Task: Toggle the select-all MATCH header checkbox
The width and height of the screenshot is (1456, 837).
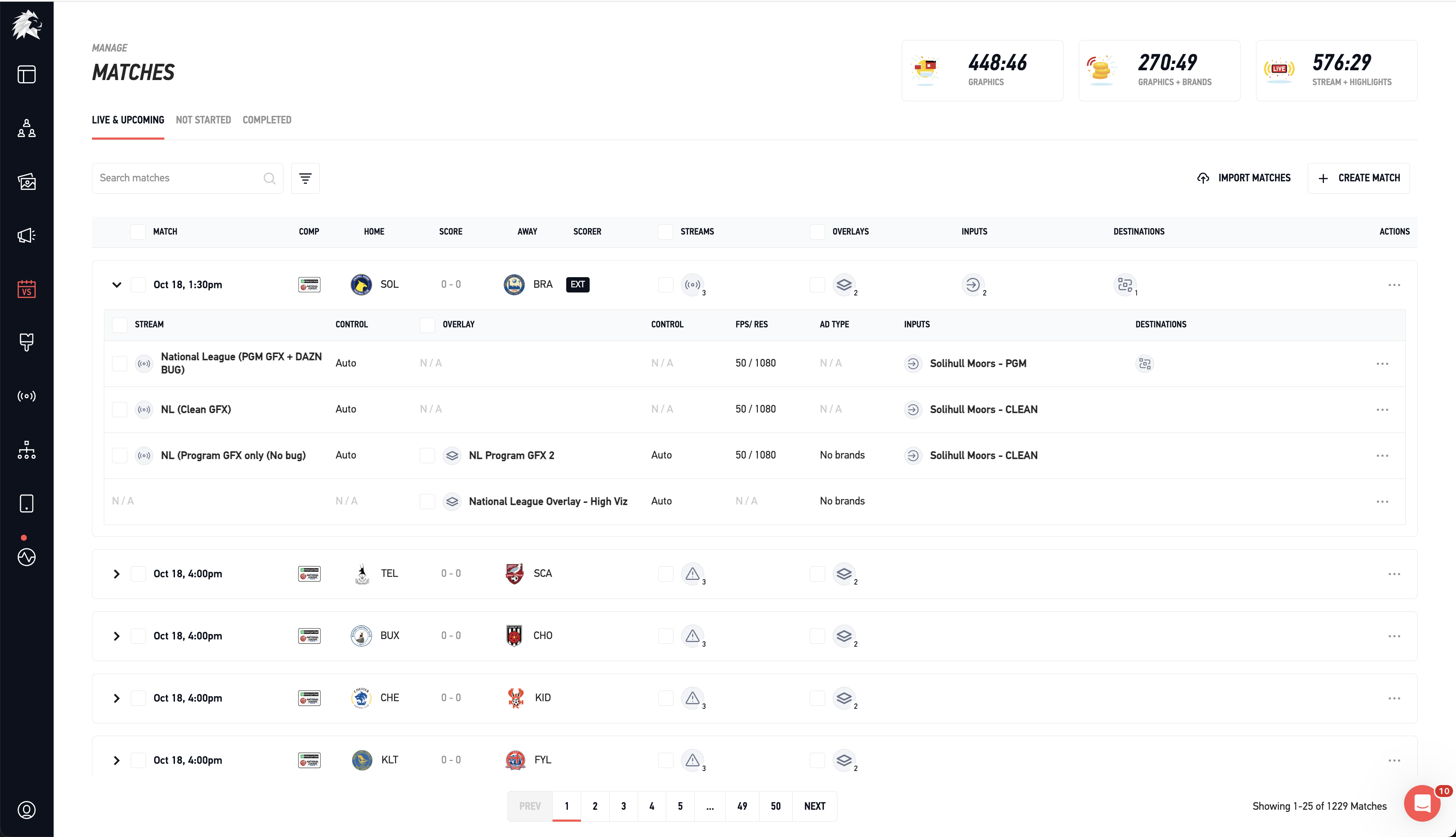Action: pos(138,232)
